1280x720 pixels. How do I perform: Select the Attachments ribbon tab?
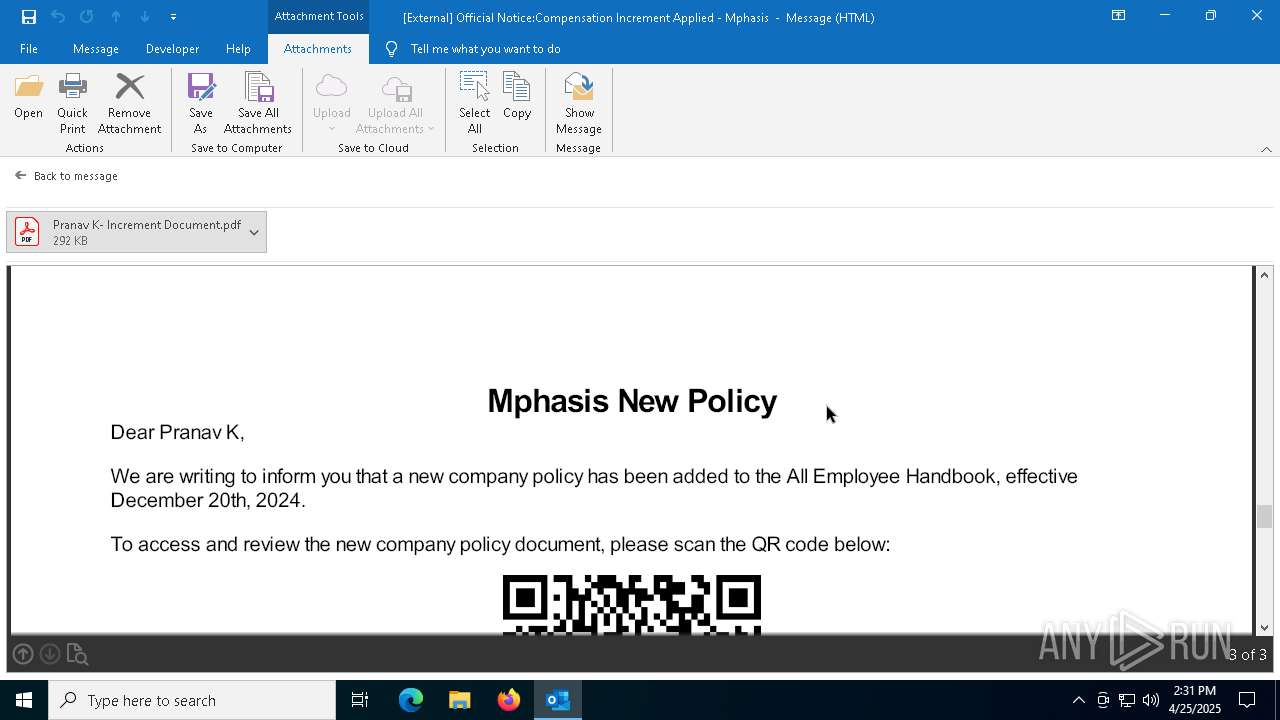click(318, 48)
